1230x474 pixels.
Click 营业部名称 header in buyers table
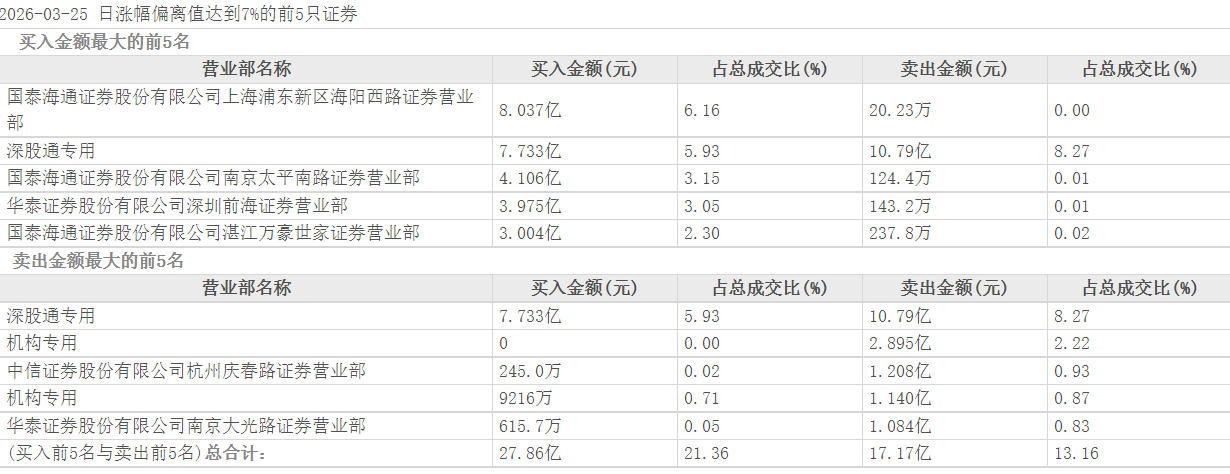tap(246, 69)
